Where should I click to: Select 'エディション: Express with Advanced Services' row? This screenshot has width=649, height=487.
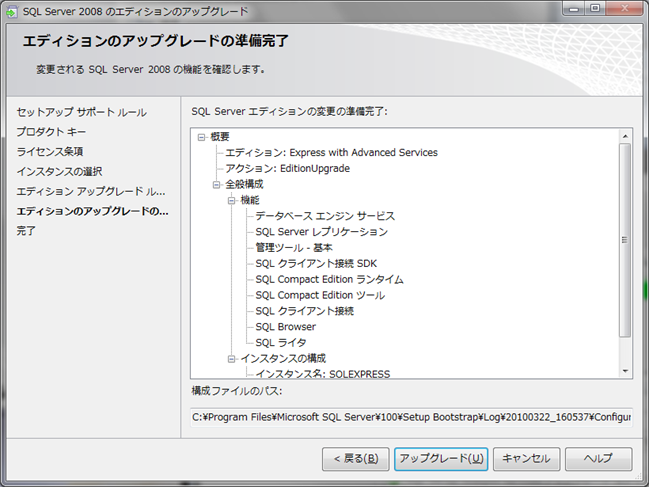(x=332, y=153)
